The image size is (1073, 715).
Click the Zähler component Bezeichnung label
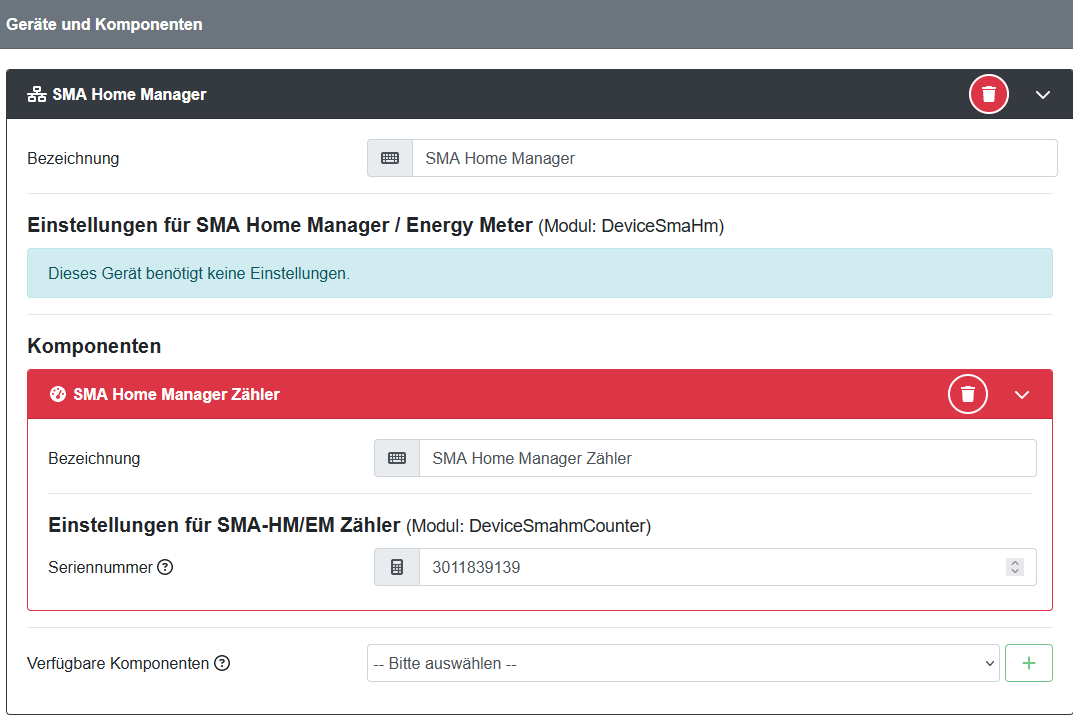(x=94, y=458)
